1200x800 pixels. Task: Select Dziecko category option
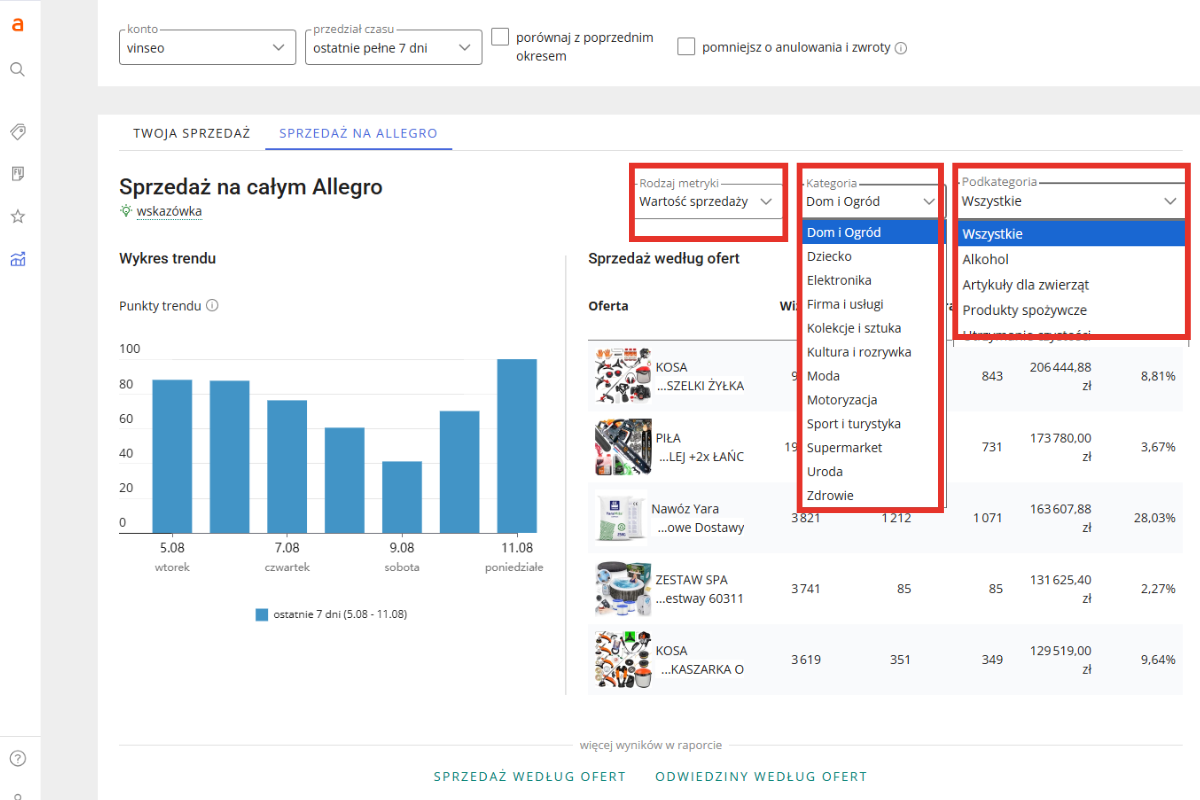pyautogui.click(x=870, y=256)
